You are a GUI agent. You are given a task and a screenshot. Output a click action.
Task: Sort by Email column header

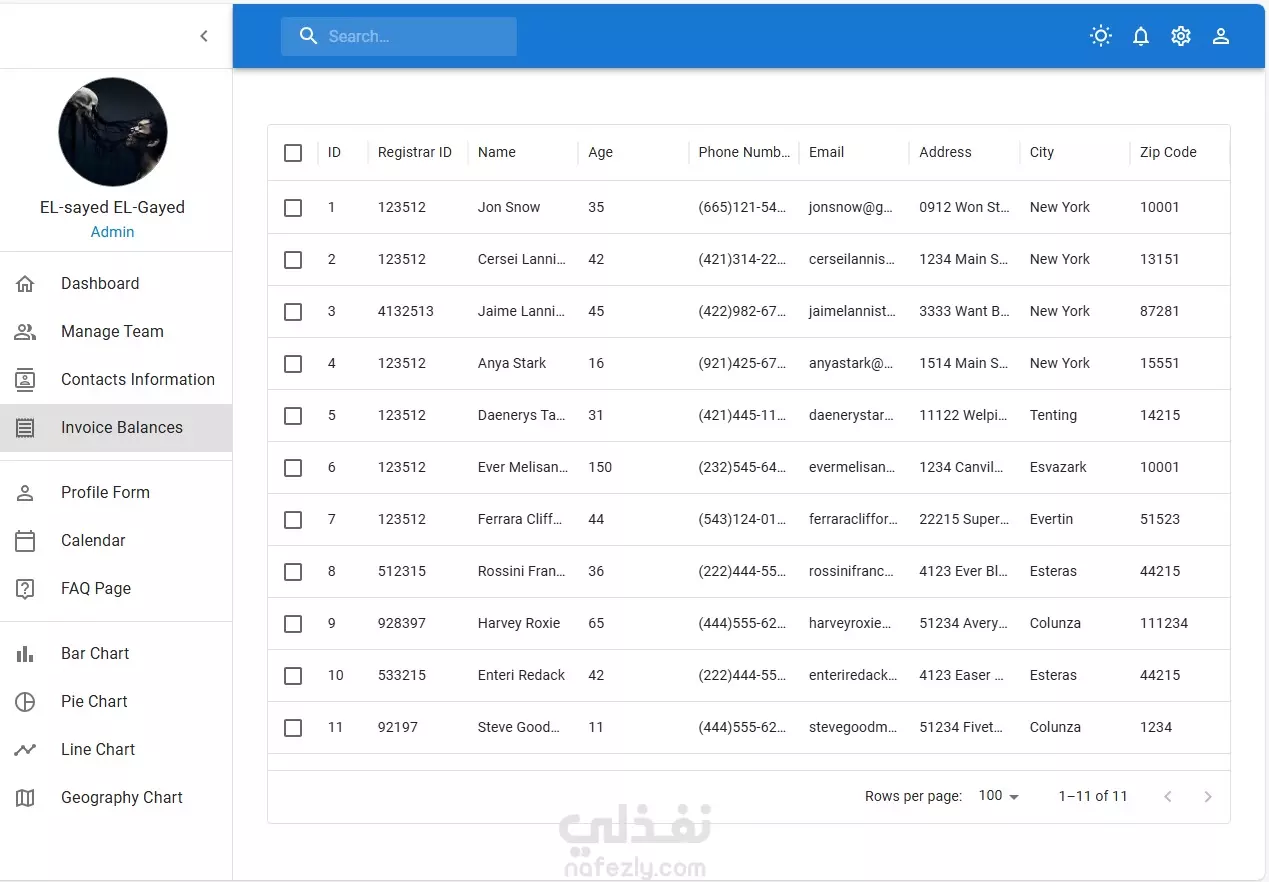click(826, 153)
